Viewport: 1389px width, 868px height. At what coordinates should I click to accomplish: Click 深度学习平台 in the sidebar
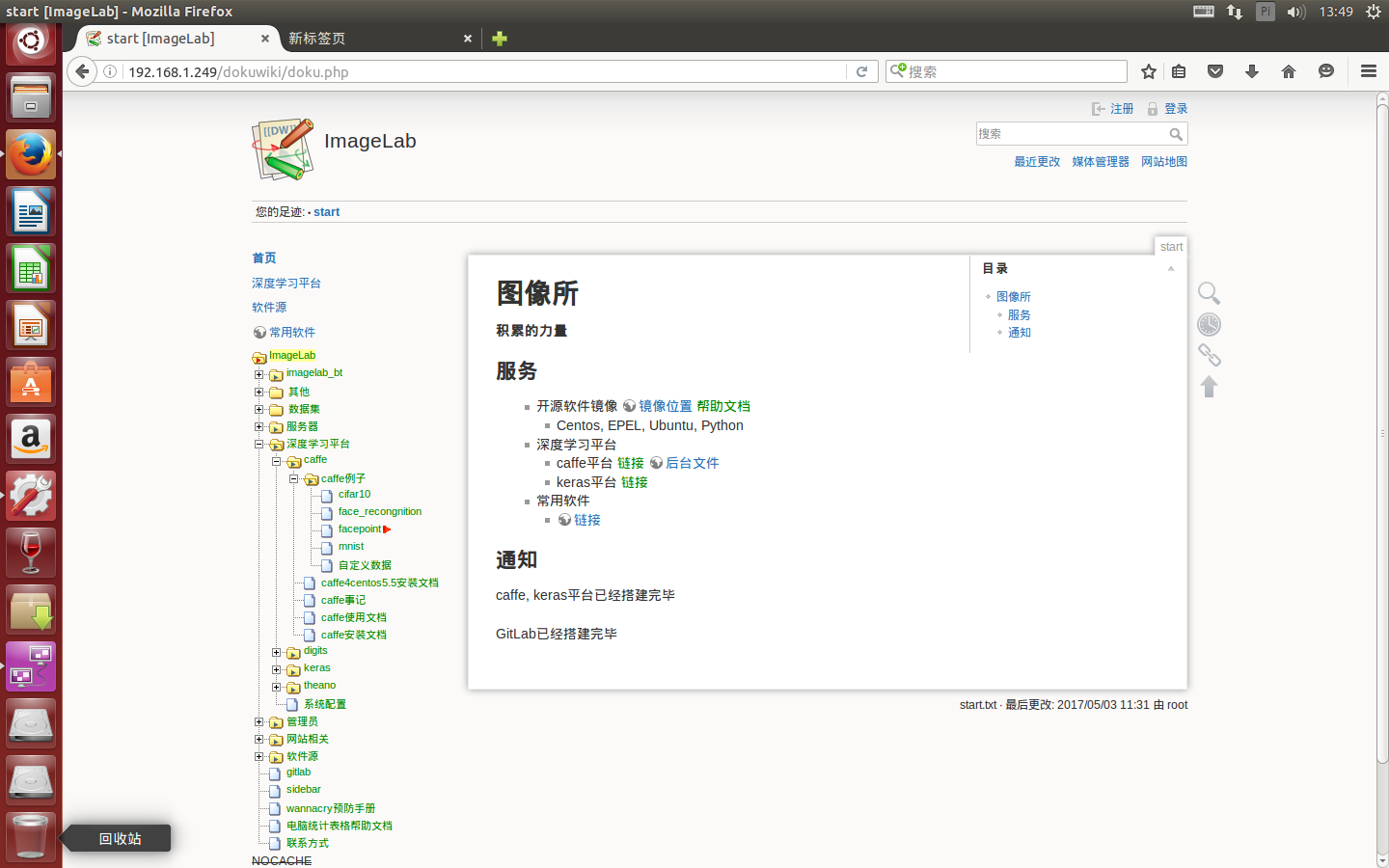click(x=286, y=284)
